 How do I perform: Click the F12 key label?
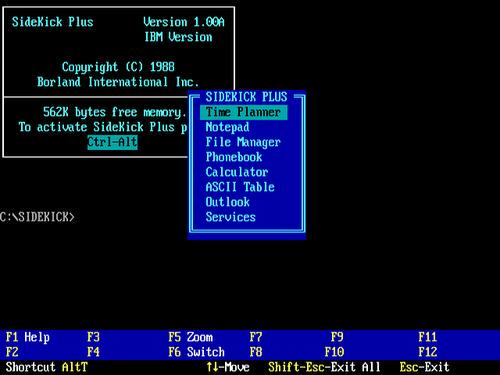(428, 352)
